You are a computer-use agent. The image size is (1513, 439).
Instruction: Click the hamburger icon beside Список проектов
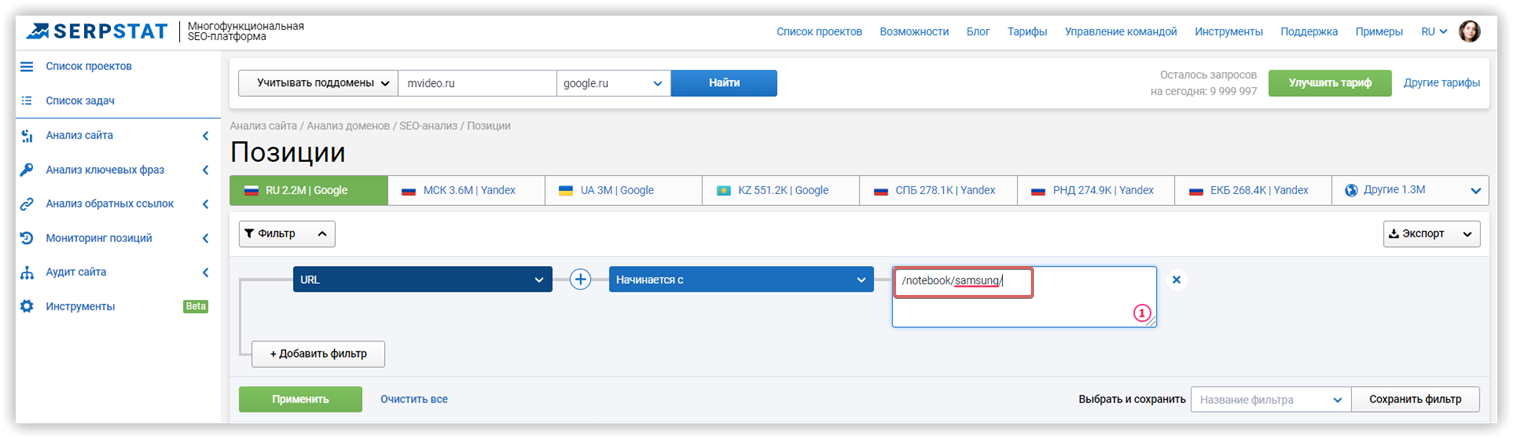pos(27,66)
